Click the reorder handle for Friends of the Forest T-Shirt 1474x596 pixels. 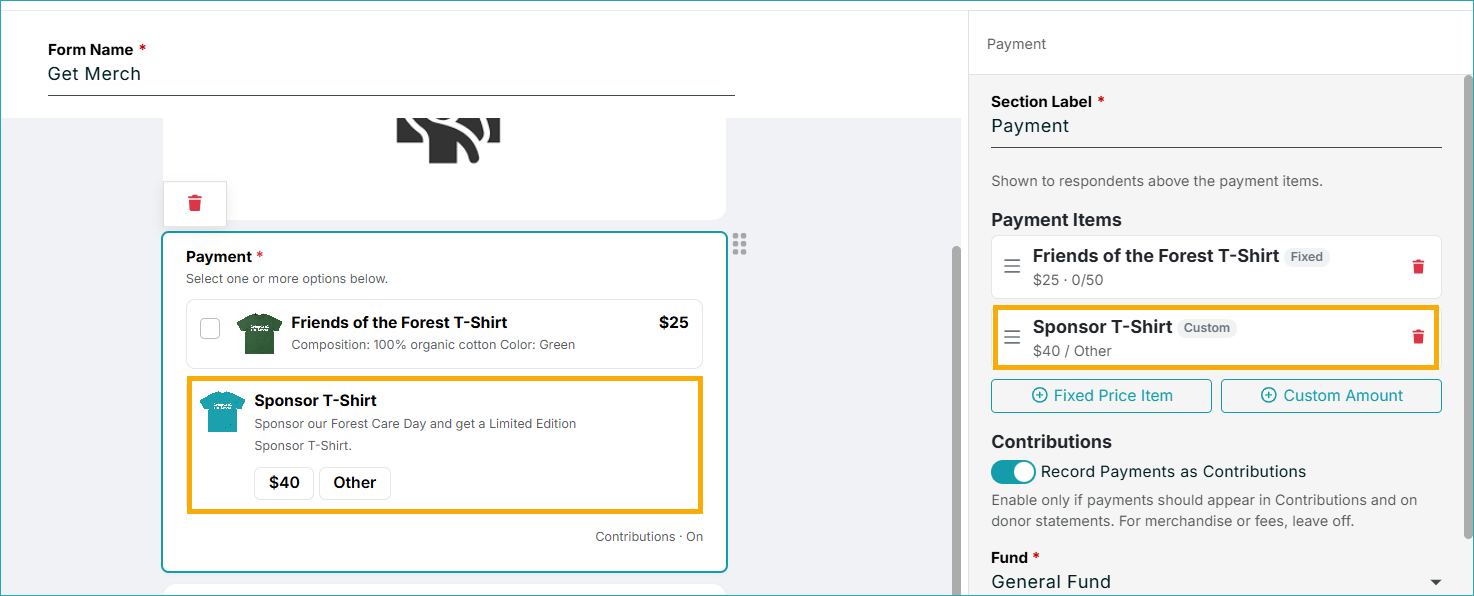[1012, 267]
